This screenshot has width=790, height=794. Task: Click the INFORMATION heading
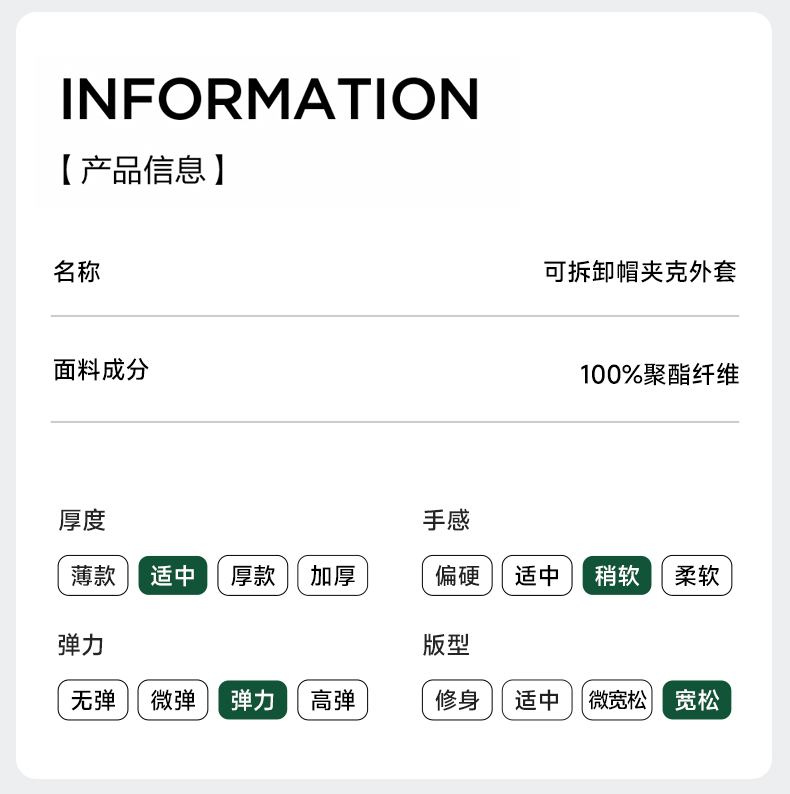tap(270, 98)
